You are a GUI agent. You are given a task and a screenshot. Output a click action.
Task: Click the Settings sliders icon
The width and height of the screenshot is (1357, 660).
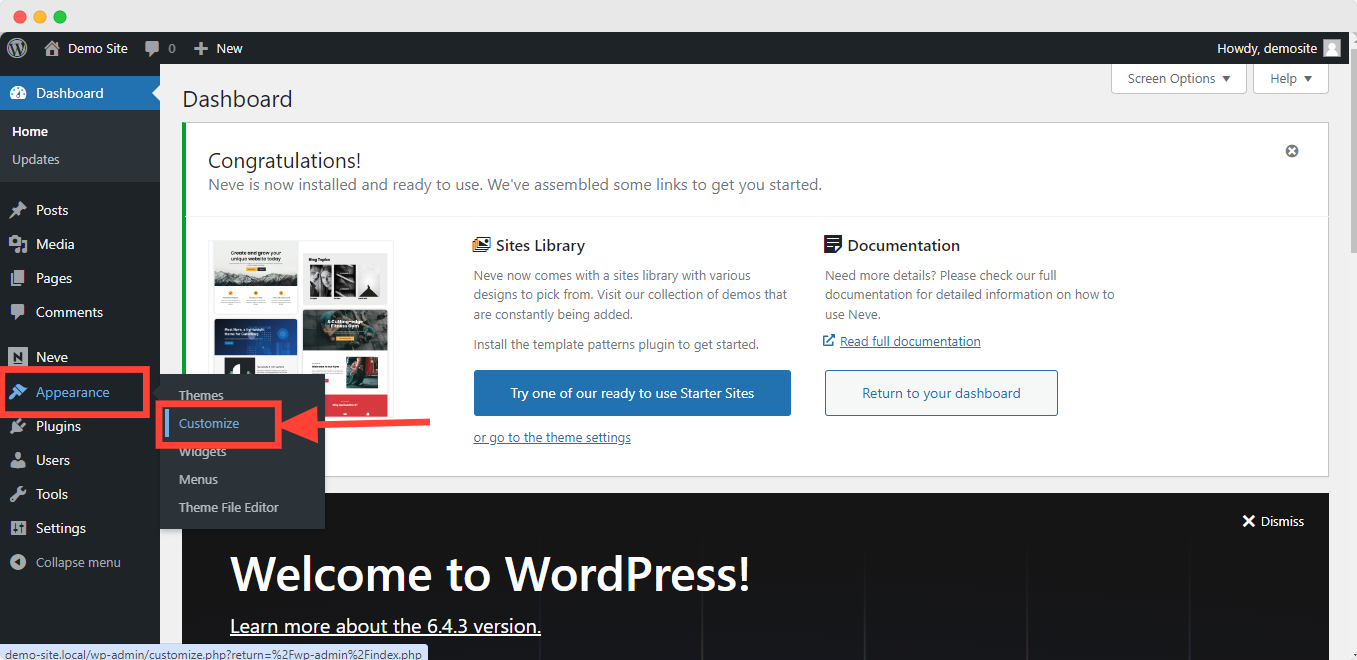(x=17, y=528)
